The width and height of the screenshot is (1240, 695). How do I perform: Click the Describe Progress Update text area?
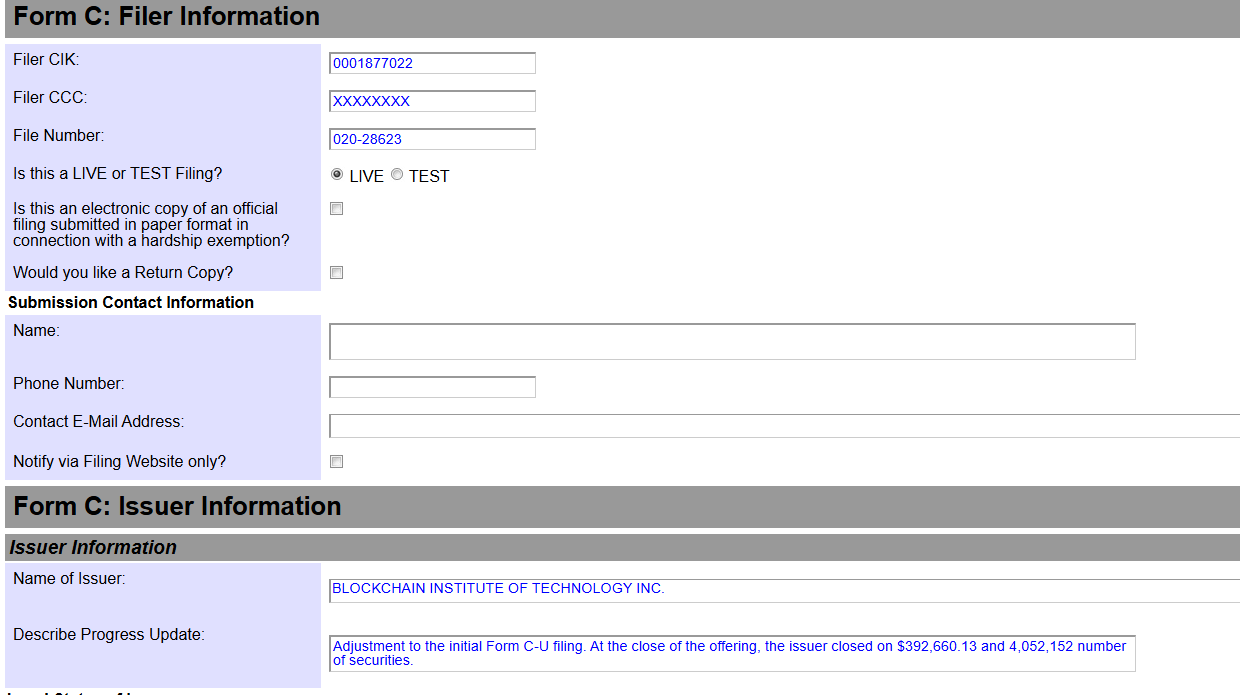pyautogui.click(x=732, y=653)
